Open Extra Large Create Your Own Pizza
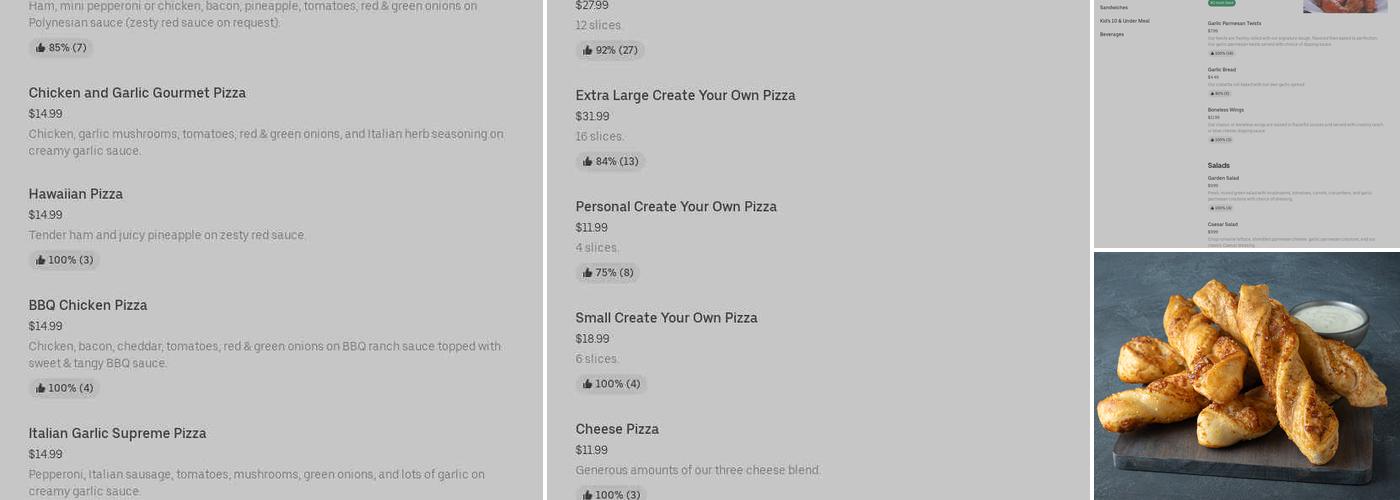The width and height of the screenshot is (1400, 500). pyautogui.click(x=685, y=95)
